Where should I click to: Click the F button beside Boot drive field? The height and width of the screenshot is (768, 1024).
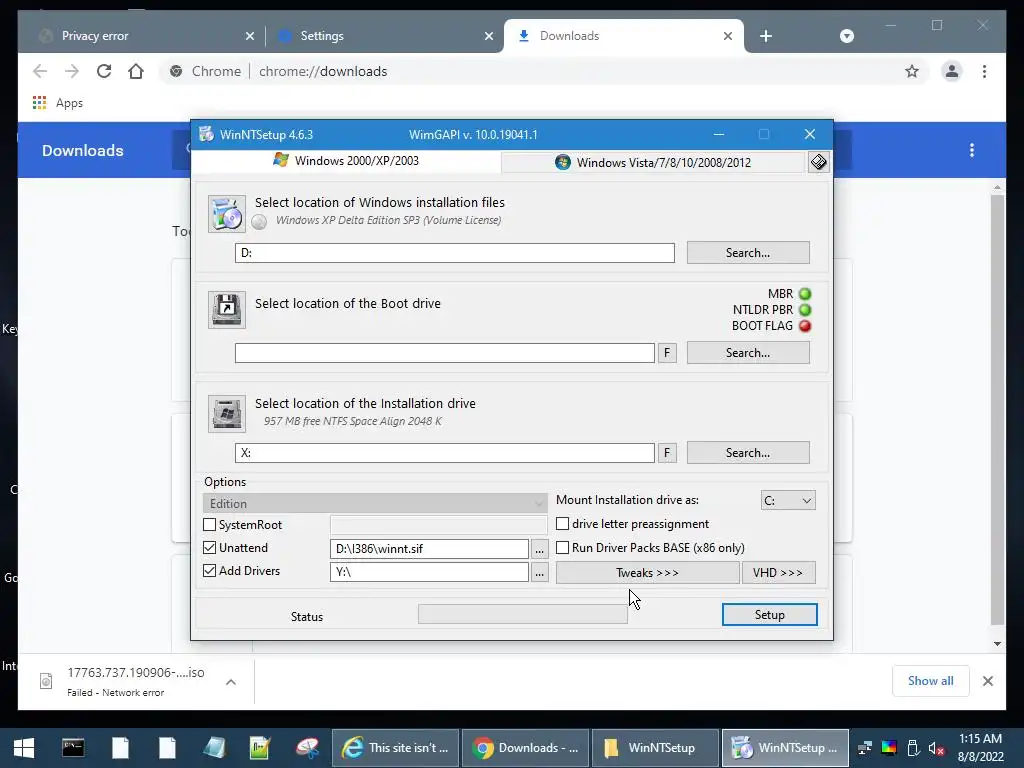[x=667, y=353]
